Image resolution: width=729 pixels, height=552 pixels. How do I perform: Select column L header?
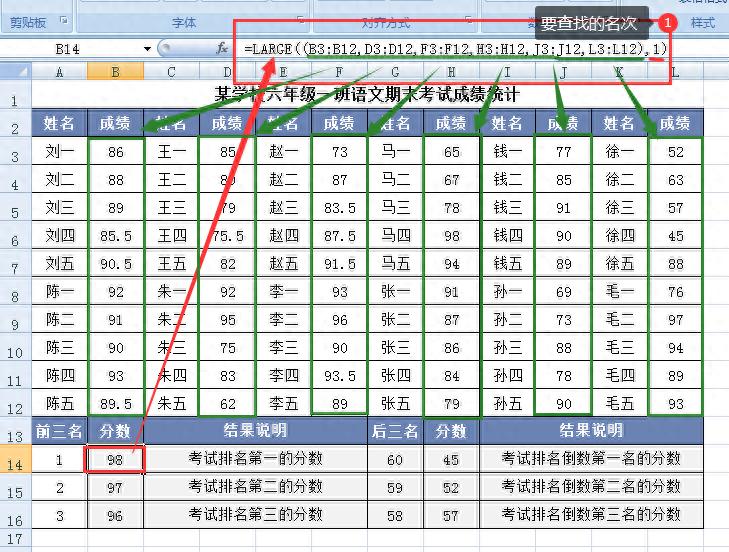[675, 72]
